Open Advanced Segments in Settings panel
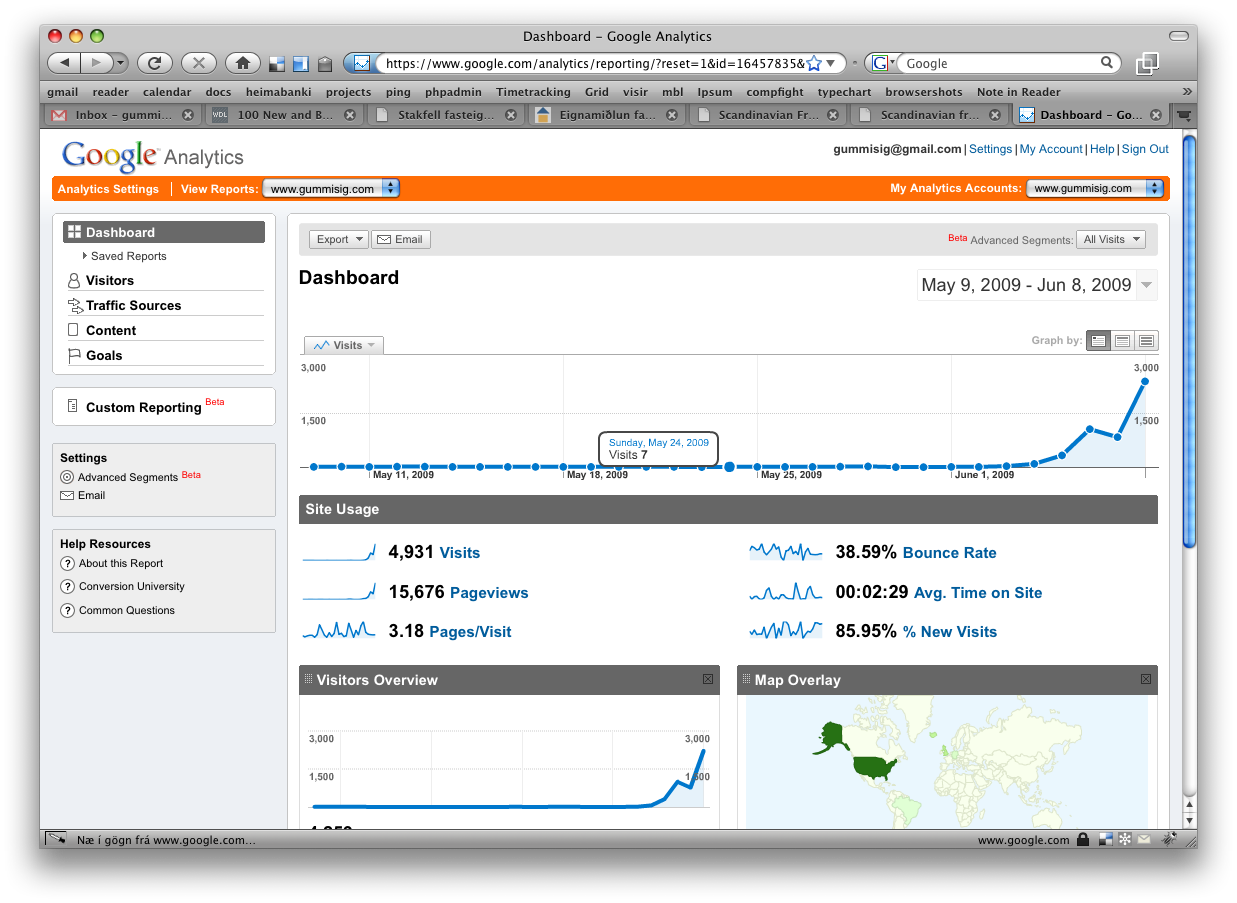This screenshot has width=1237, height=903. point(127,478)
